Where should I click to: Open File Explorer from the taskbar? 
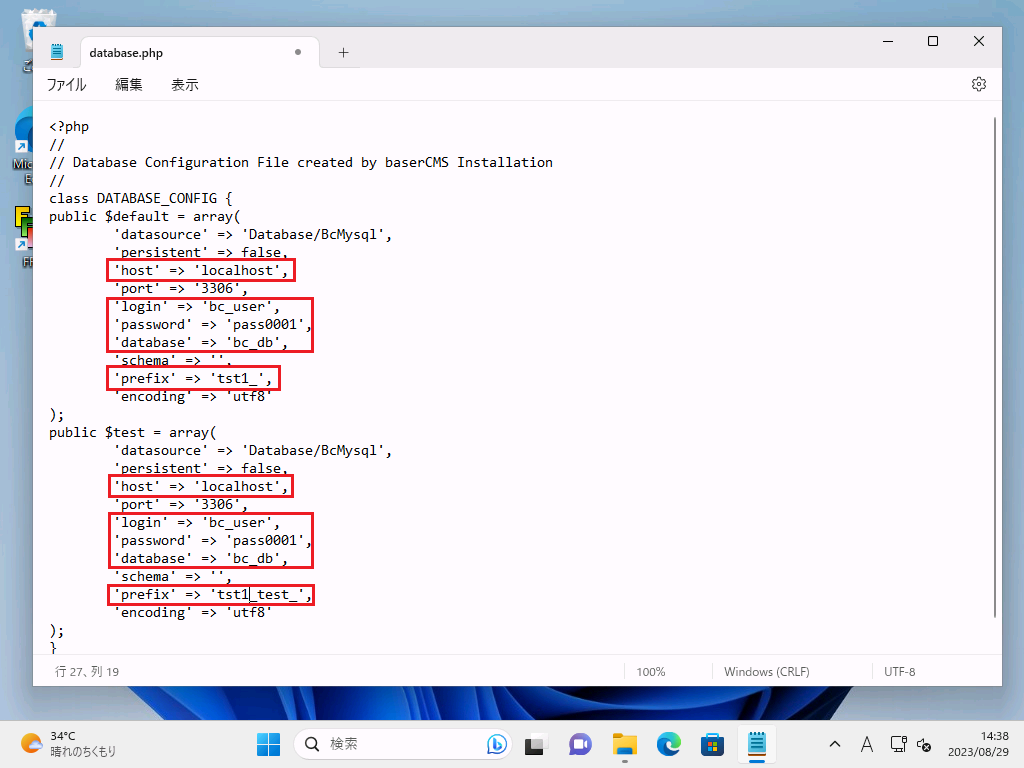coord(625,744)
